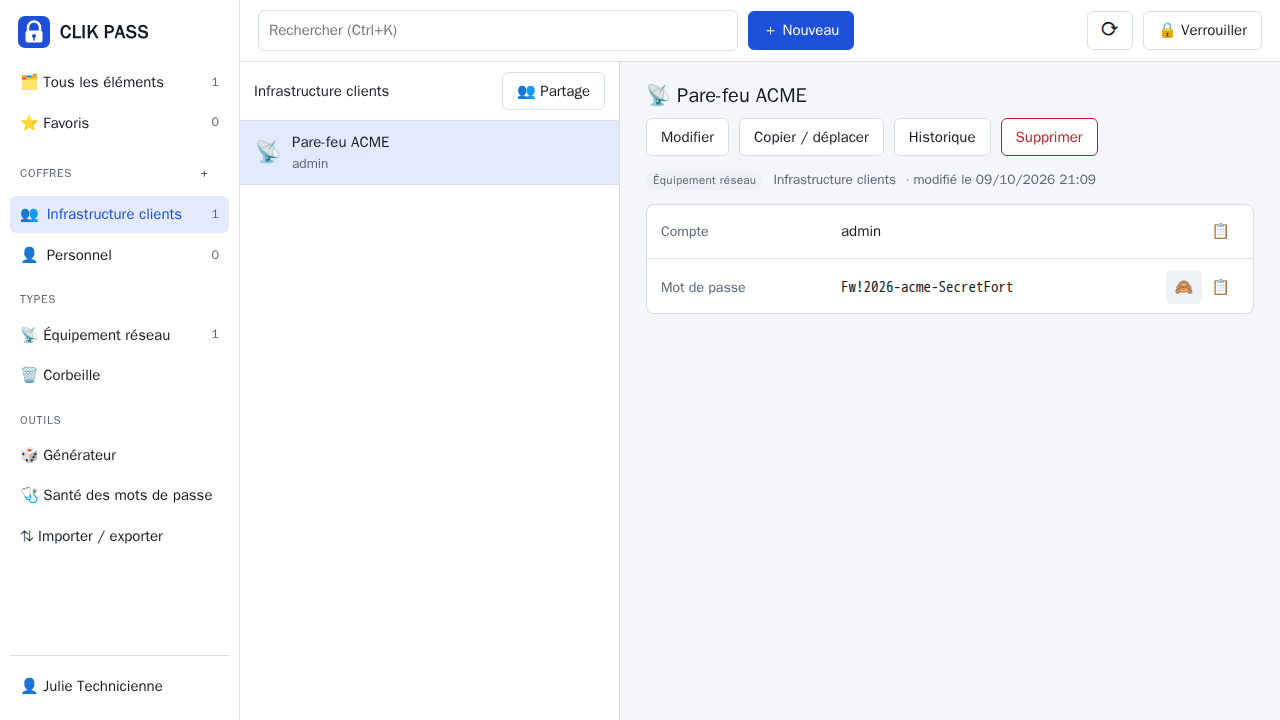Open Tous les éléments
This screenshot has height=720, width=1280.
tap(119, 82)
